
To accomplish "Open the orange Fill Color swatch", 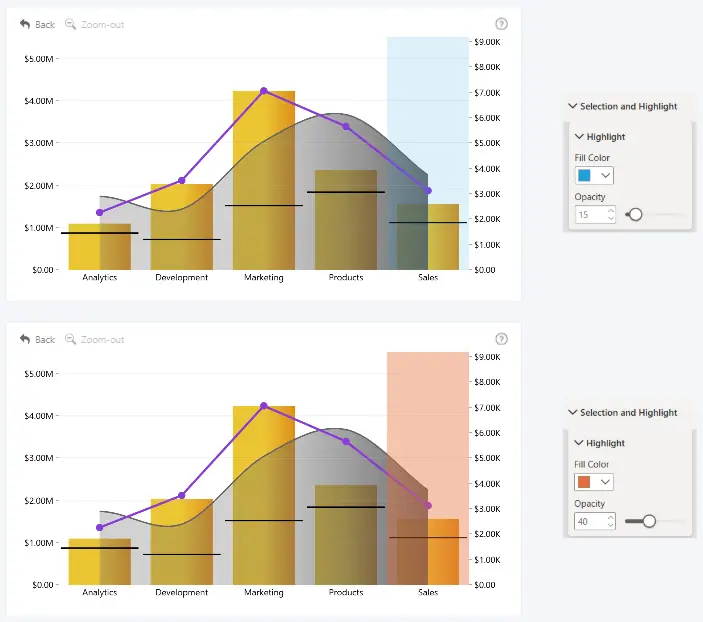I will (x=584, y=482).
